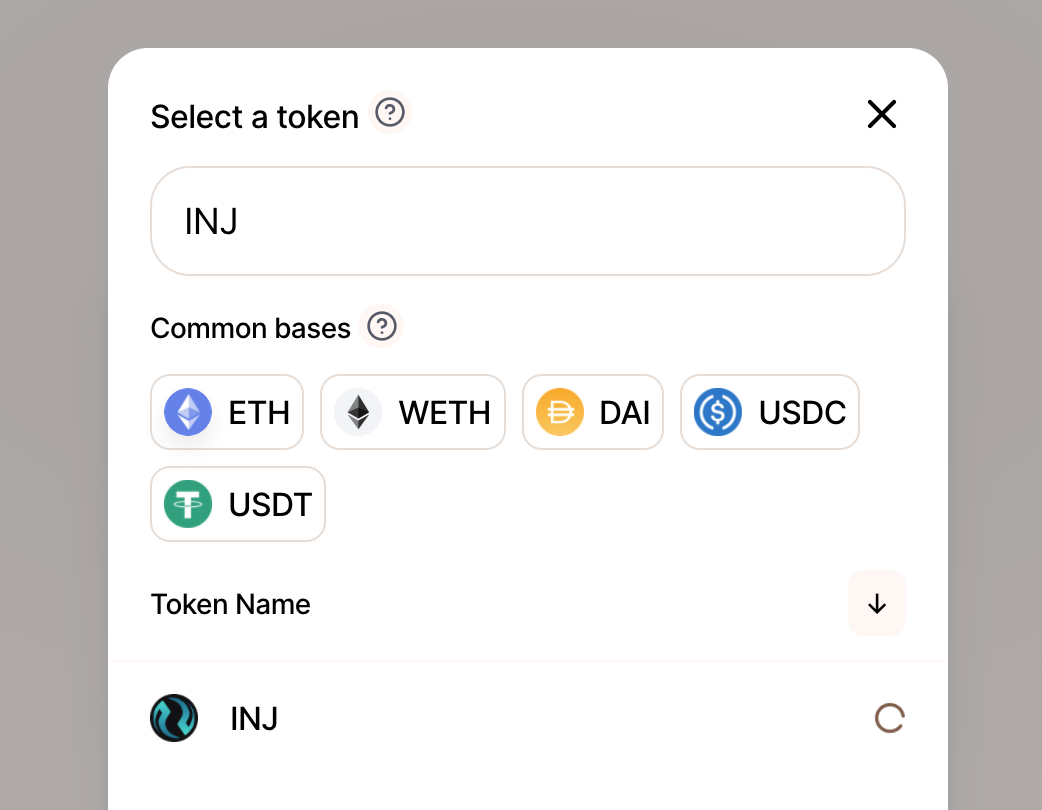The width and height of the screenshot is (1042, 810).
Task: Click the orange DAI coin logo
Action: (560, 412)
